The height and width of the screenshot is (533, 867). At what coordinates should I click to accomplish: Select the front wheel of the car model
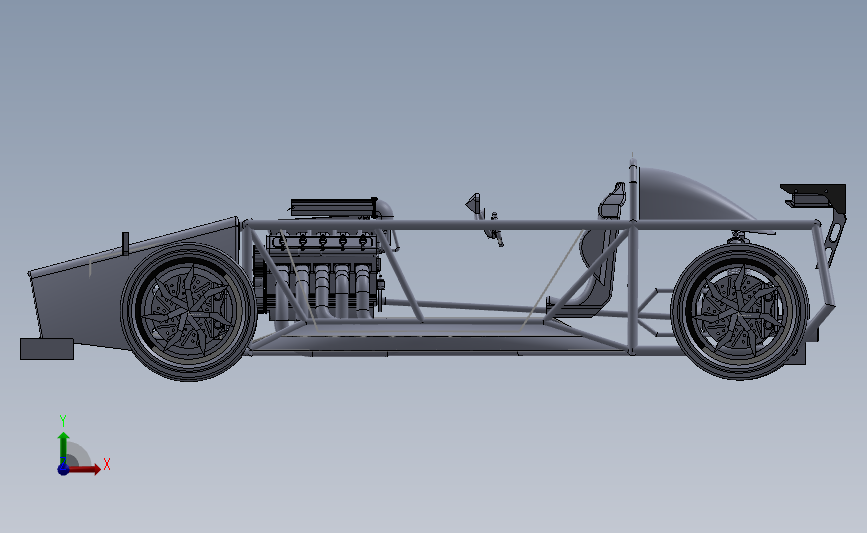[x=189, y=312]
